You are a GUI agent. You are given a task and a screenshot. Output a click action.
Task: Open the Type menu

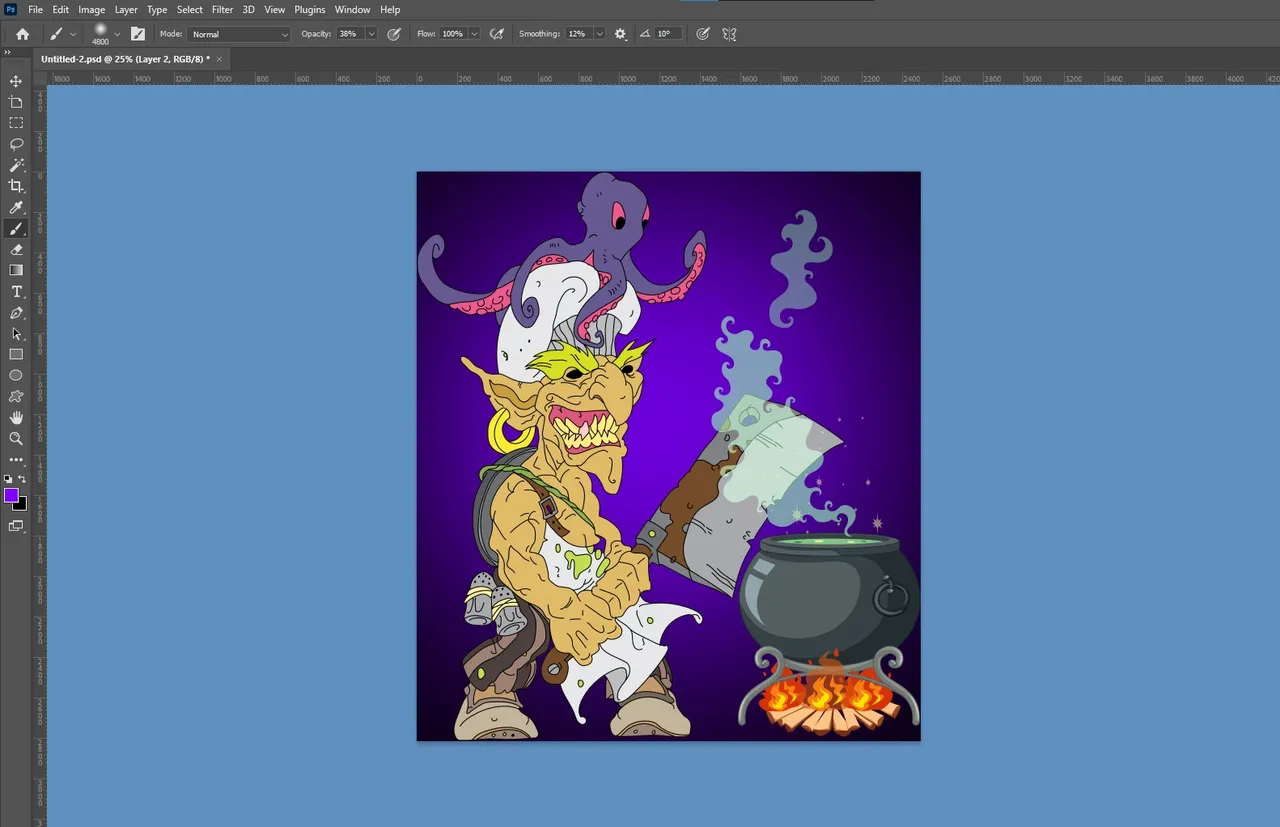click(157, 10)
